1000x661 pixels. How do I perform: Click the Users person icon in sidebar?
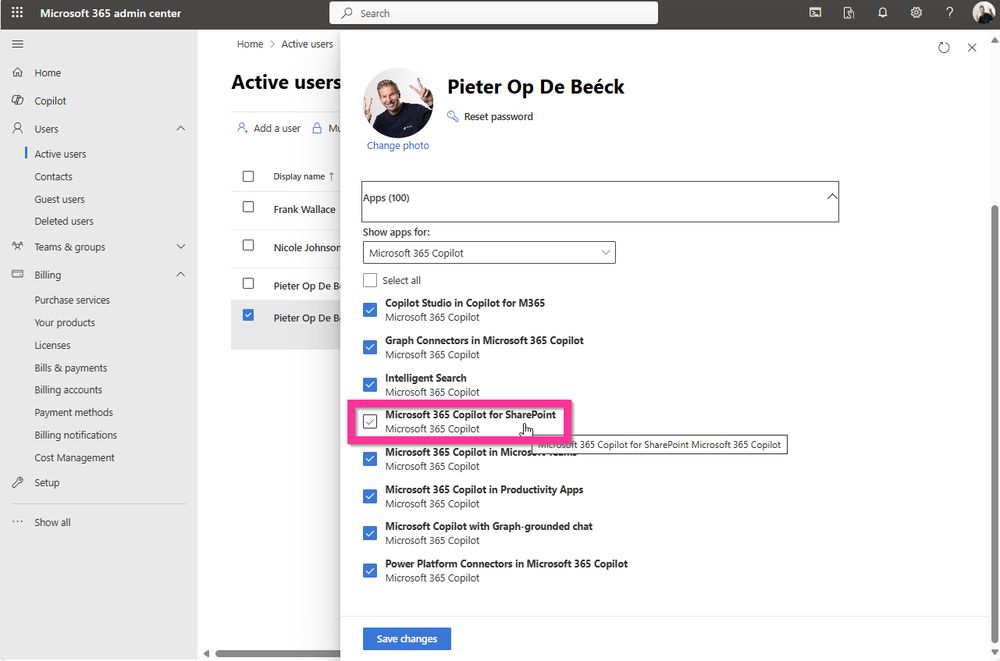[18, 128]
